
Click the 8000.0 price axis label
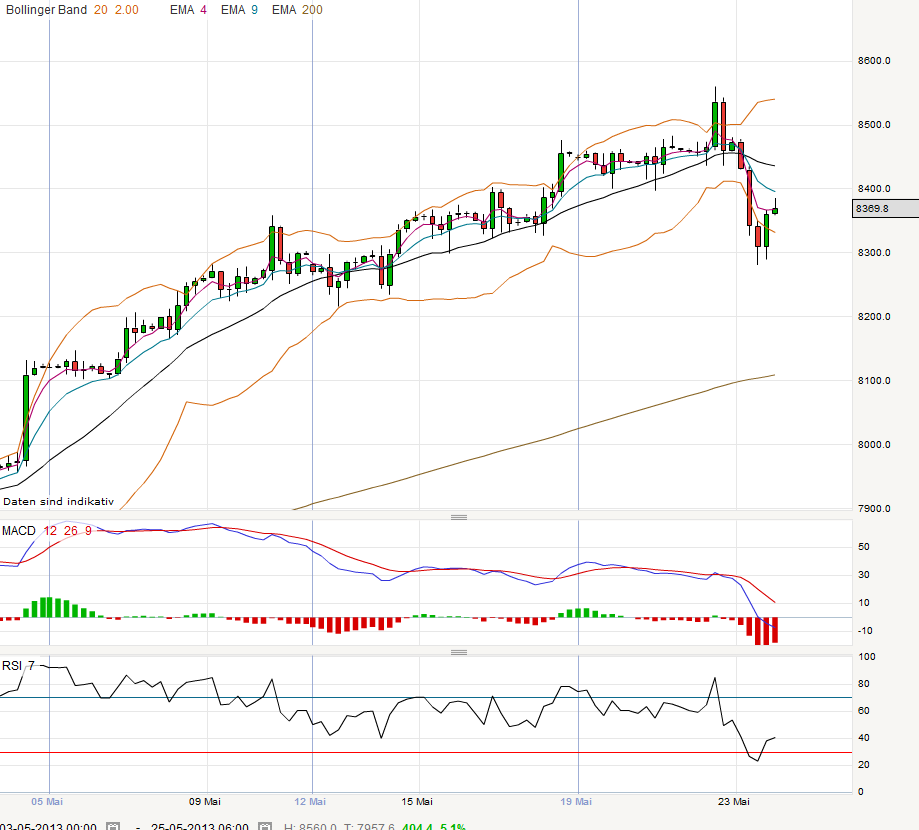coord(874,444)
